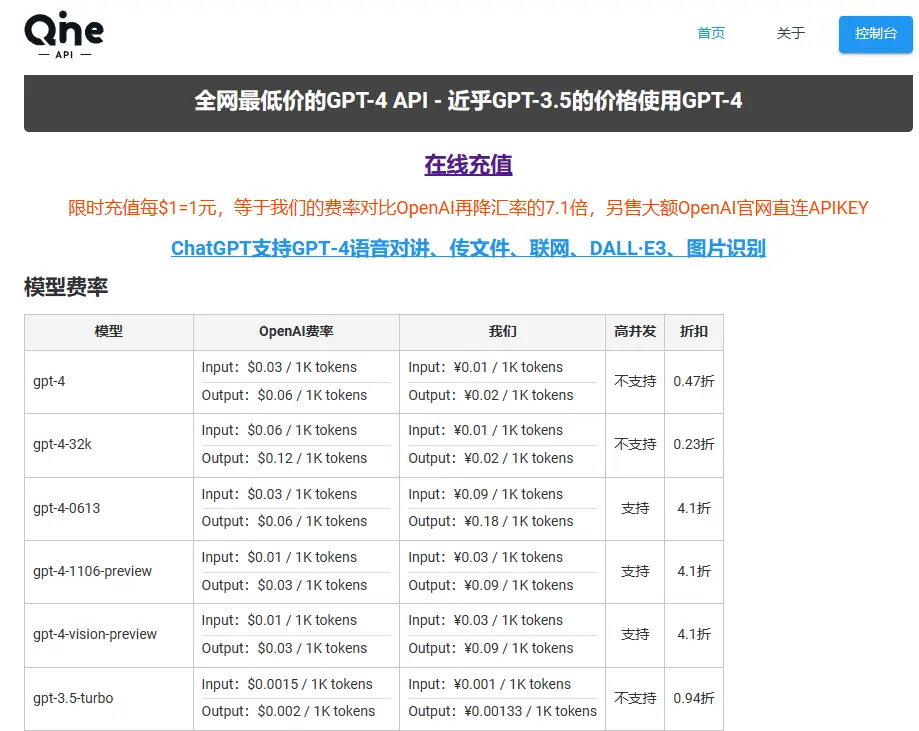919x731 pixels.
Task: Open the 关于 page
Action: click(x=790, y=33)
